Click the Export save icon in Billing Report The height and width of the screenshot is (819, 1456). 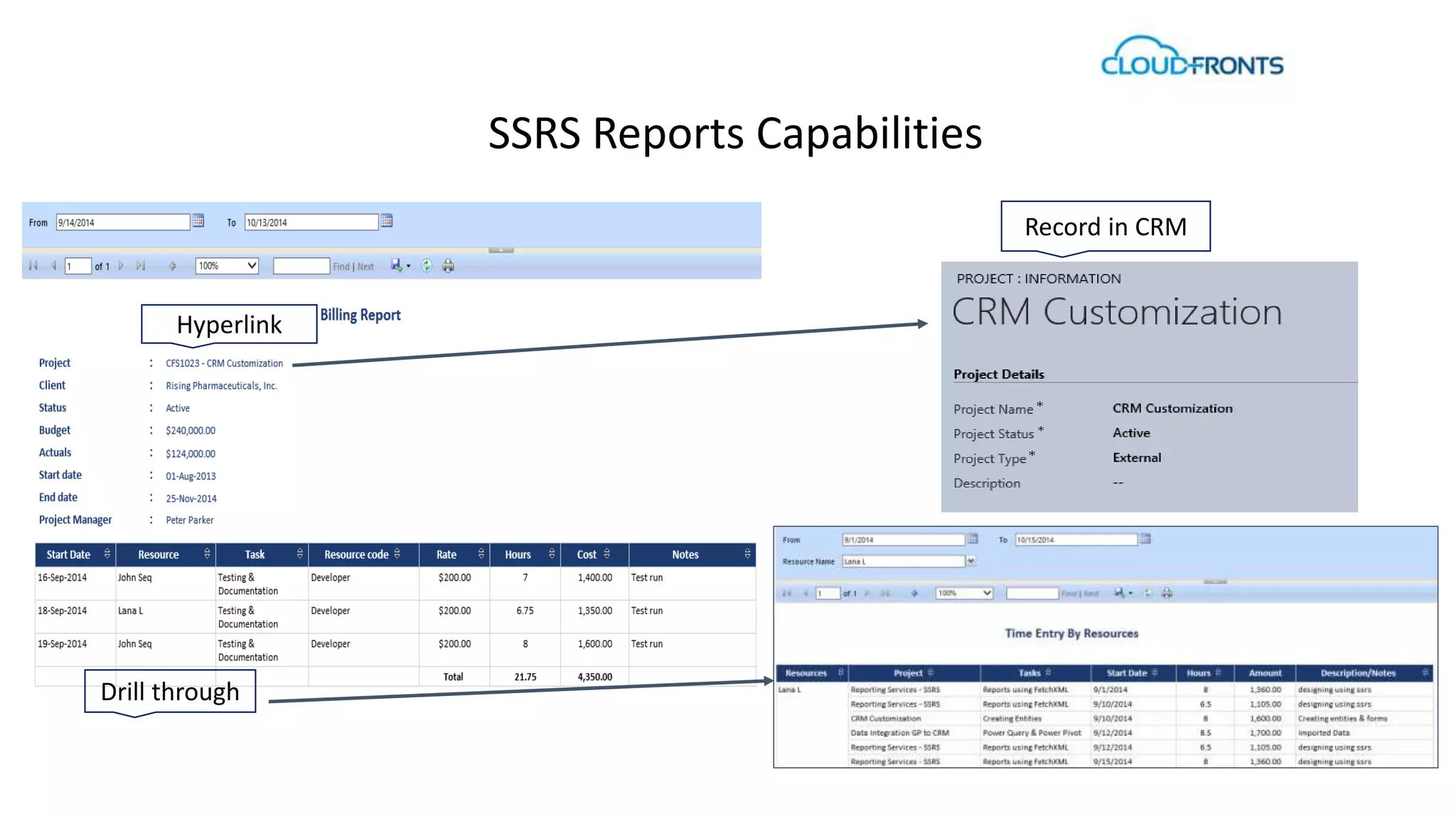pyautogui.click(x=397, y=266)
